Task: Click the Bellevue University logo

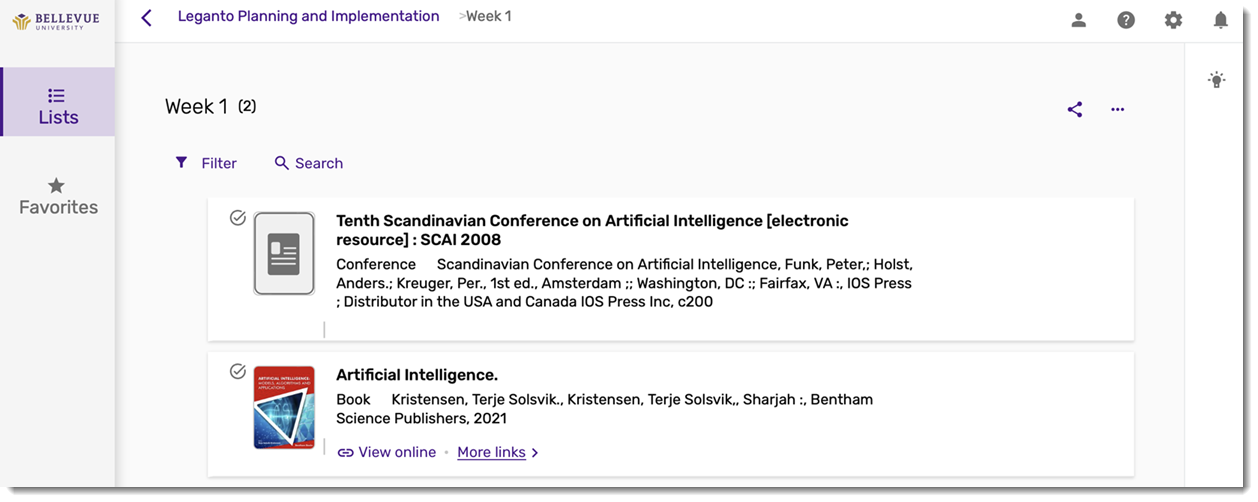Action: [x=56, y=21]
